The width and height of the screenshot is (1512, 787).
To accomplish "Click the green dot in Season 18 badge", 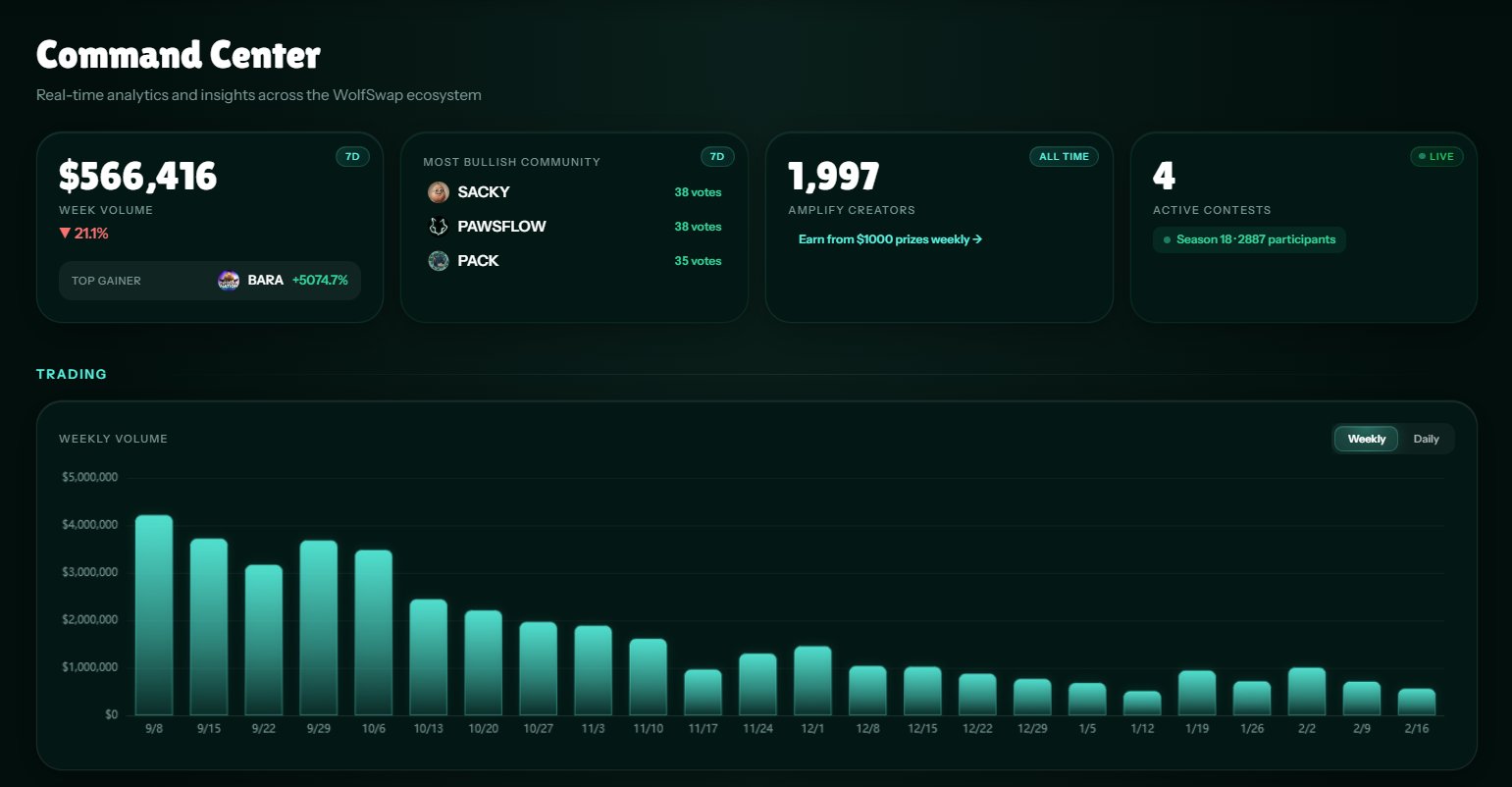I will 1167,239.
